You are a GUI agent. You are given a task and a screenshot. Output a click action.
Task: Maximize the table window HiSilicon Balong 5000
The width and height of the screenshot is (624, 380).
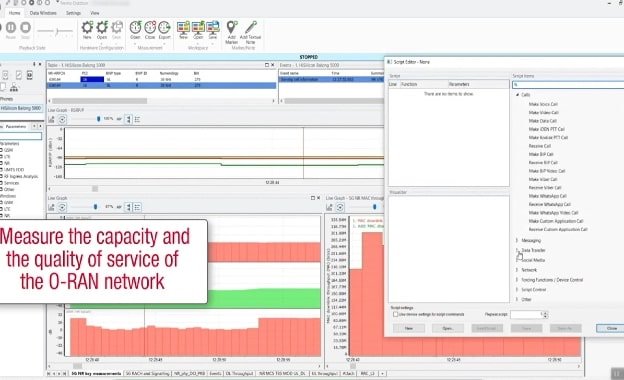point(267,65)
